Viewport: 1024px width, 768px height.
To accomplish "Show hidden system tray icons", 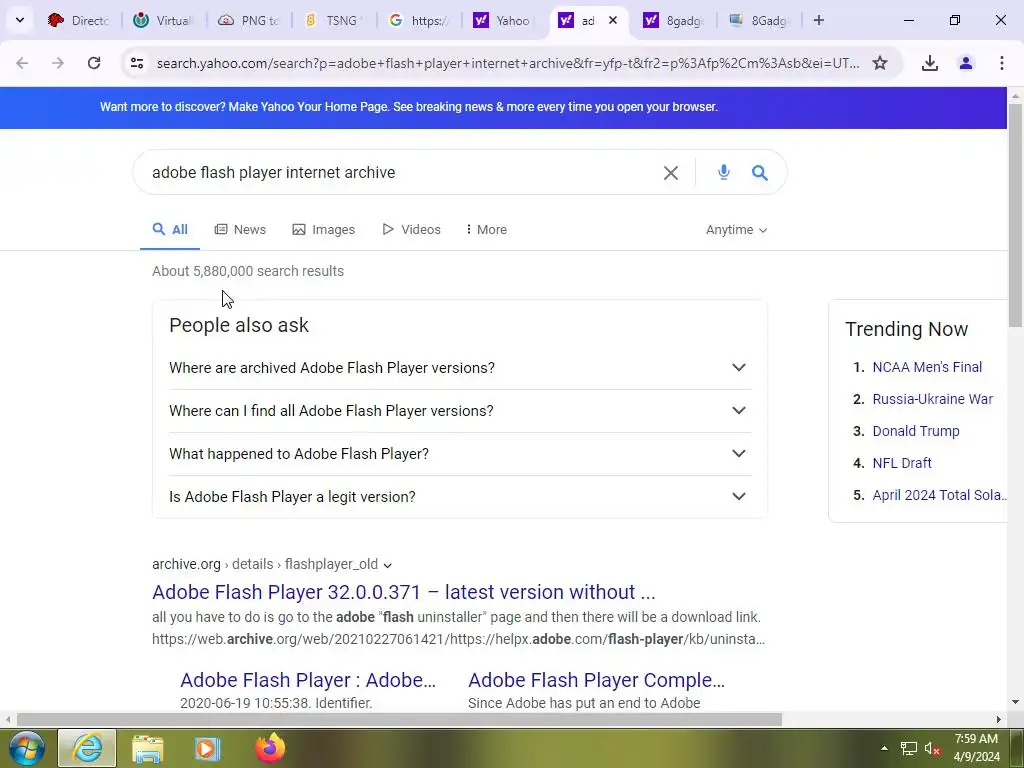I will [x=884, y=748].
